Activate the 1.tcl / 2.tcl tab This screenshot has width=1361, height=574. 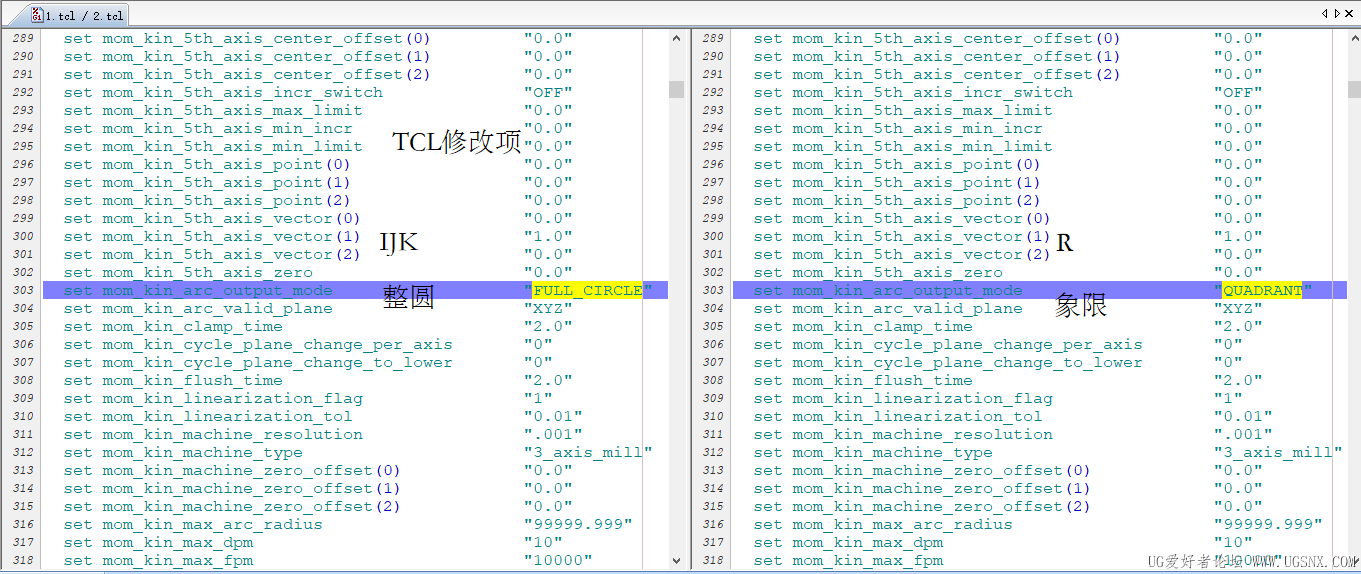(x=77, y=16)
